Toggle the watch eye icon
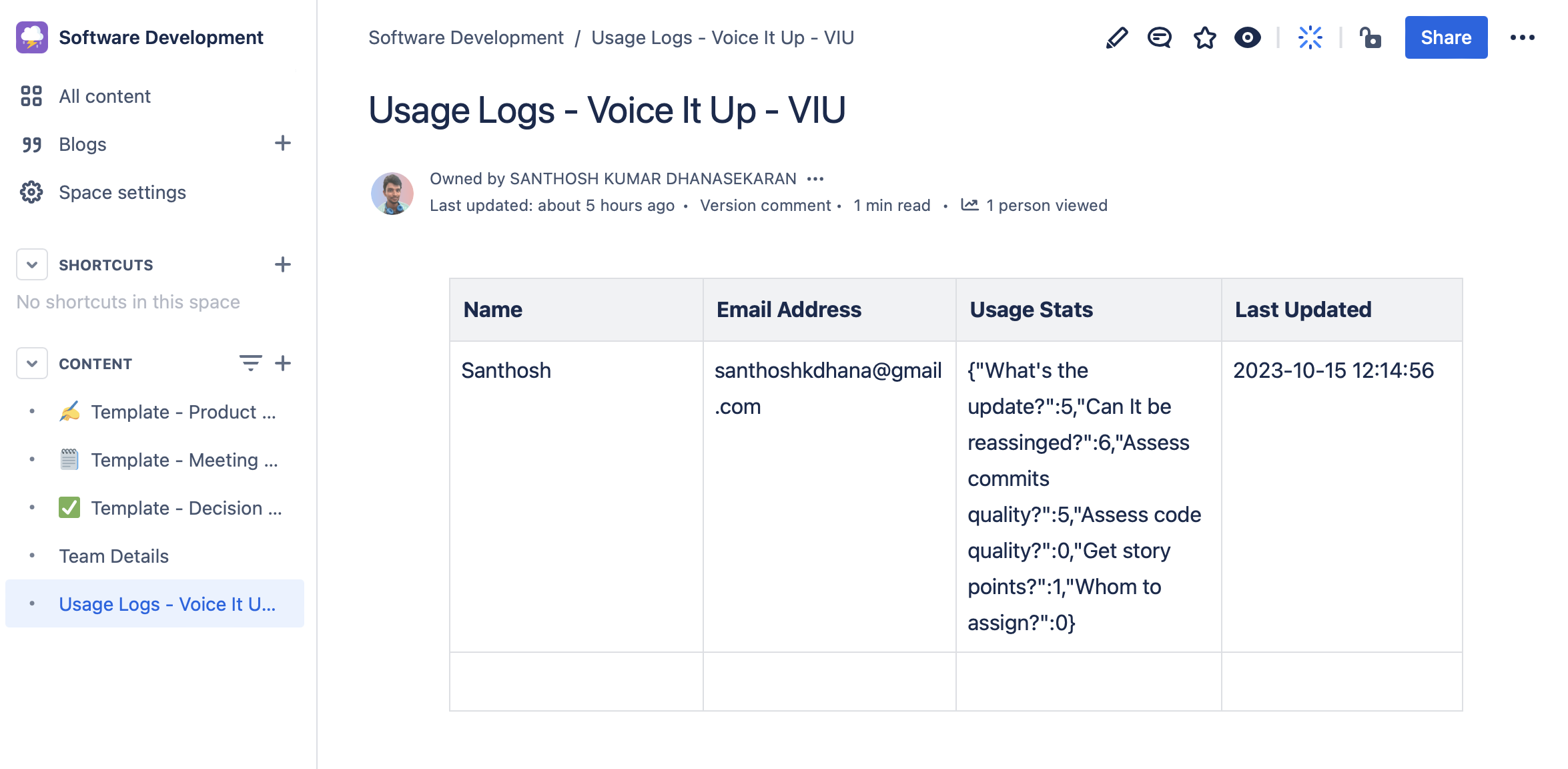This screenshot has width=1568, height=769. (x=1247, y=38)
